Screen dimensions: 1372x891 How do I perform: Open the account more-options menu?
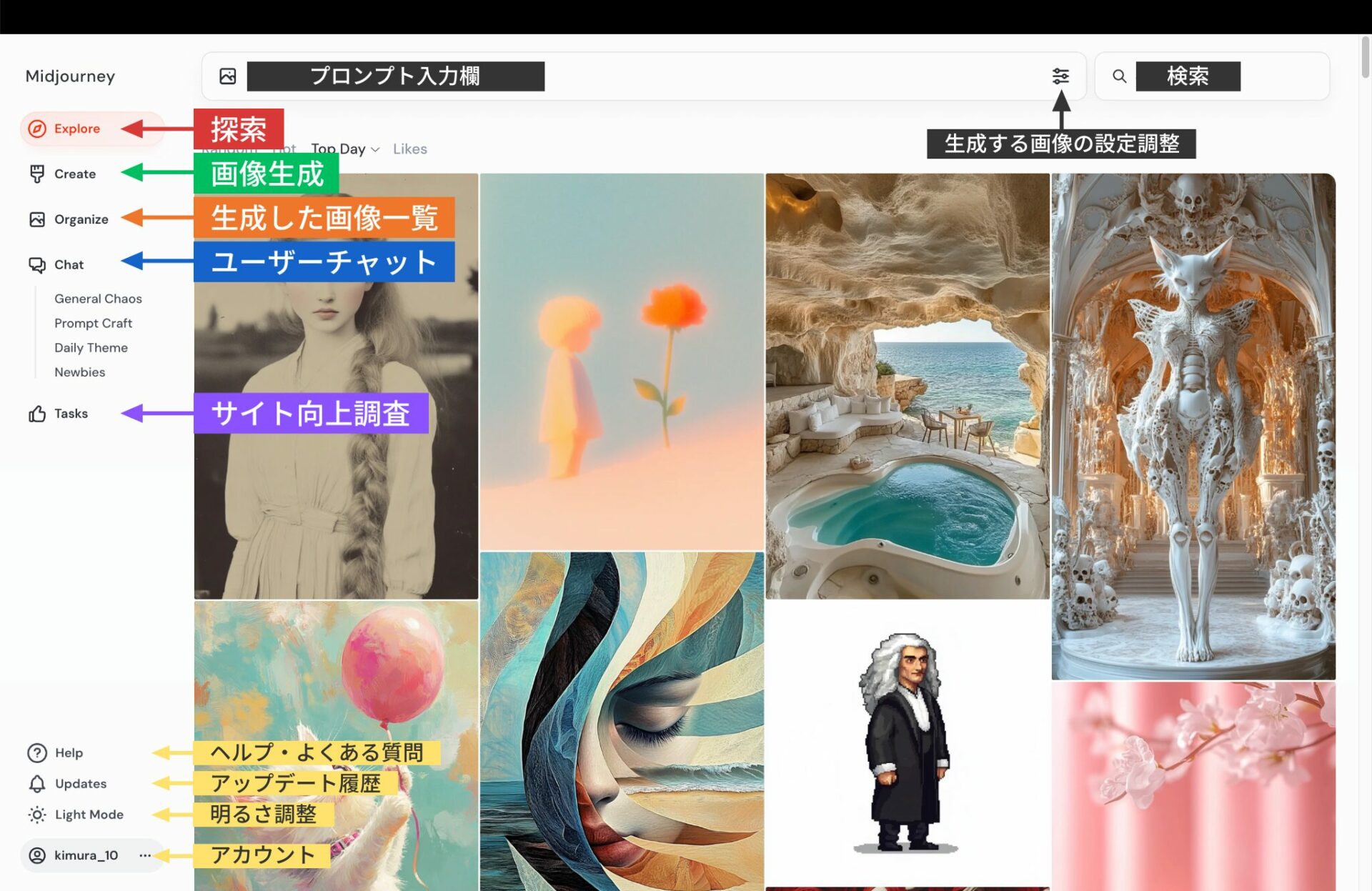click(x=146, y=855)
